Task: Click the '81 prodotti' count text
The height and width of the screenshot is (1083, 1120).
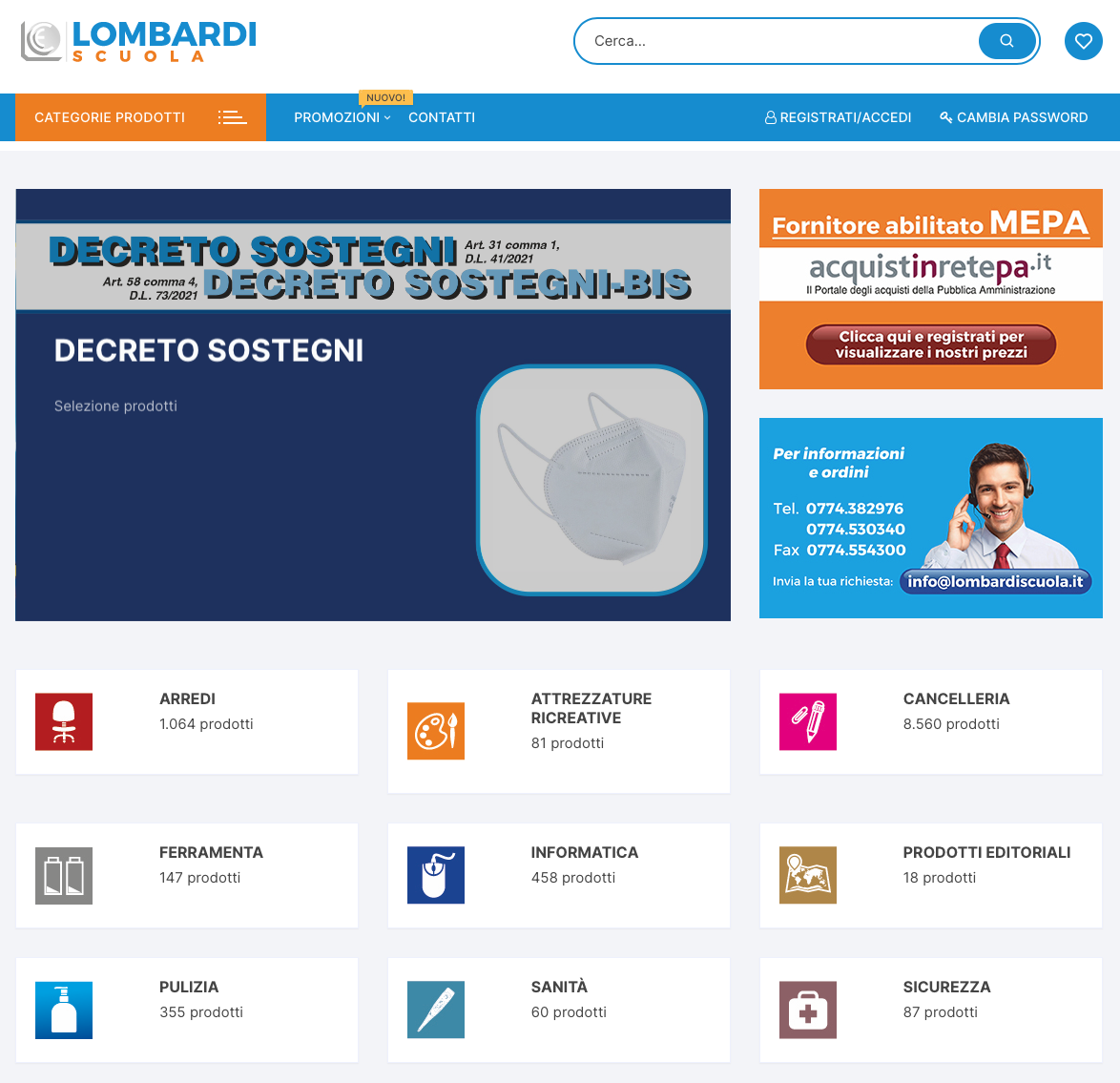Action: tap(567, 743)
